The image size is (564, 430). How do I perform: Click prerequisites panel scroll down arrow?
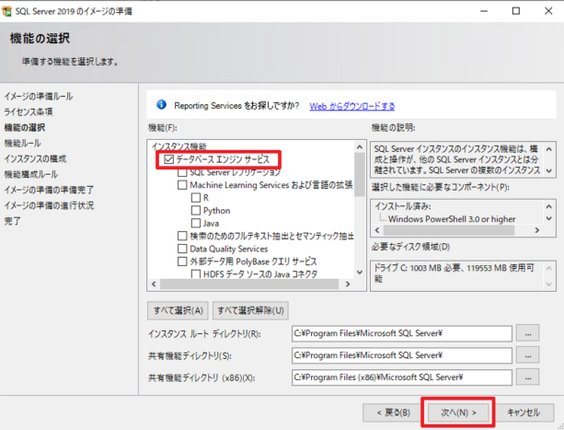[549, 218]
